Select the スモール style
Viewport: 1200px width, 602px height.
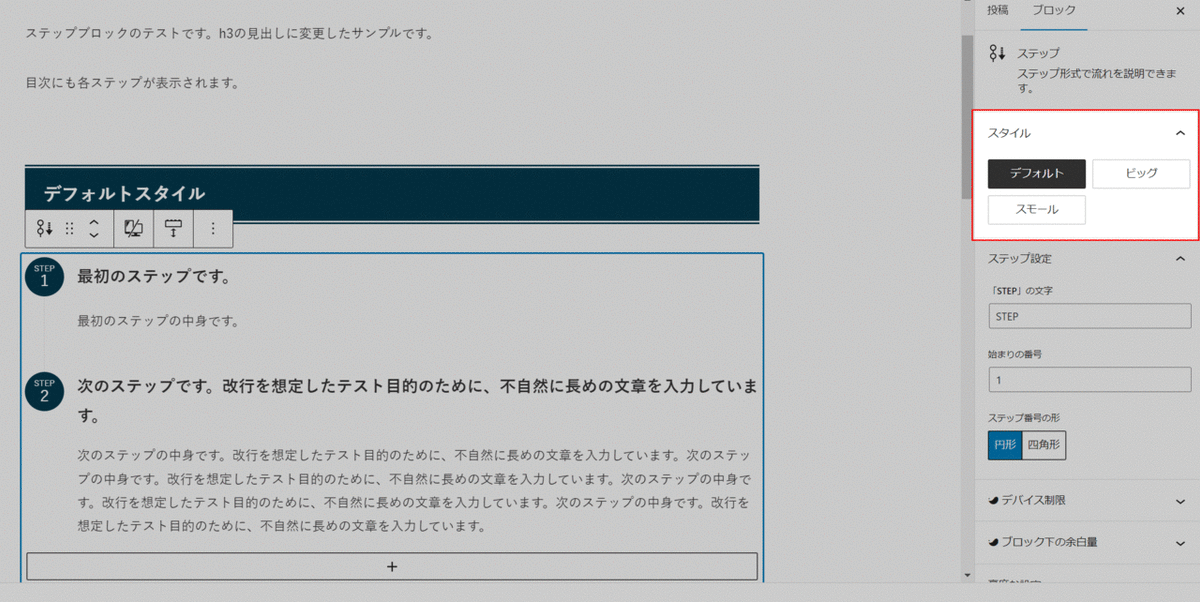(x=1036, y=210)
